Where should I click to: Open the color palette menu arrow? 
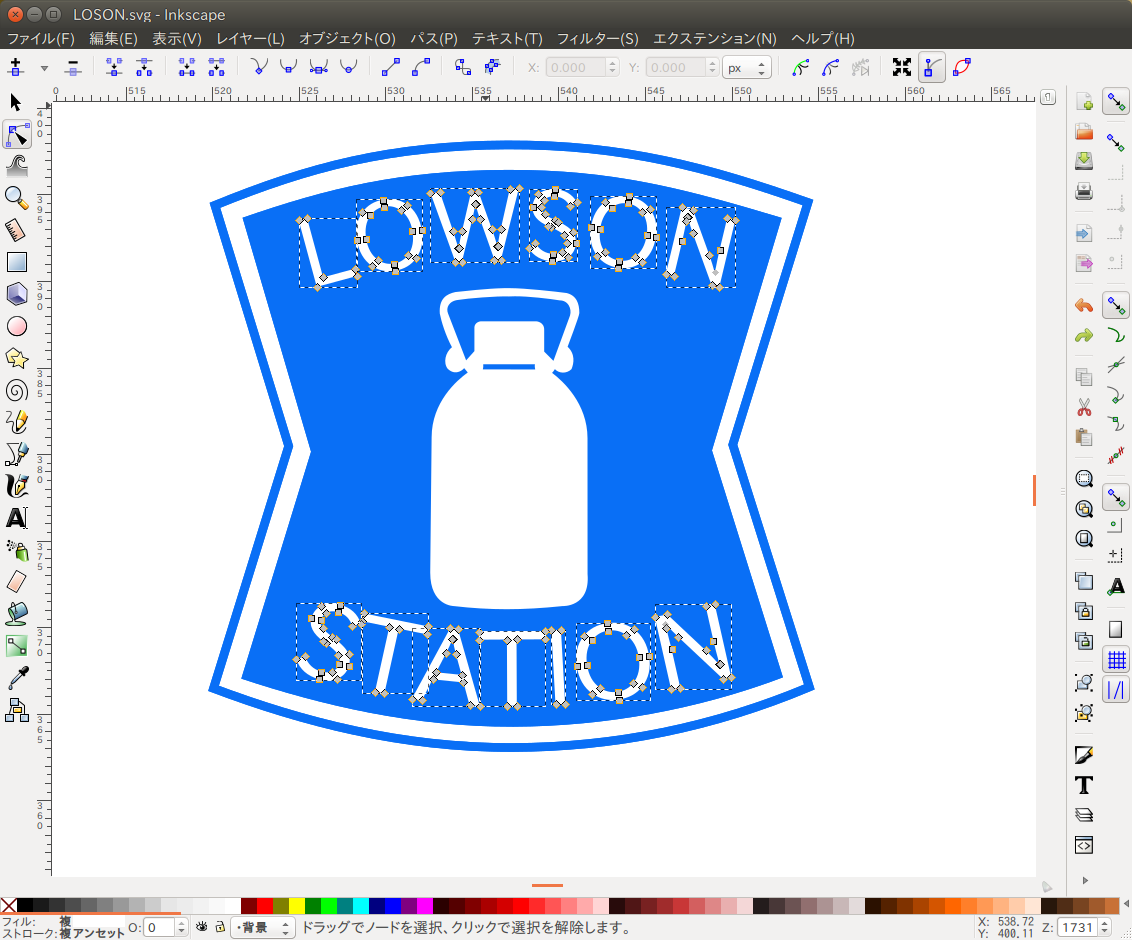1126,905
